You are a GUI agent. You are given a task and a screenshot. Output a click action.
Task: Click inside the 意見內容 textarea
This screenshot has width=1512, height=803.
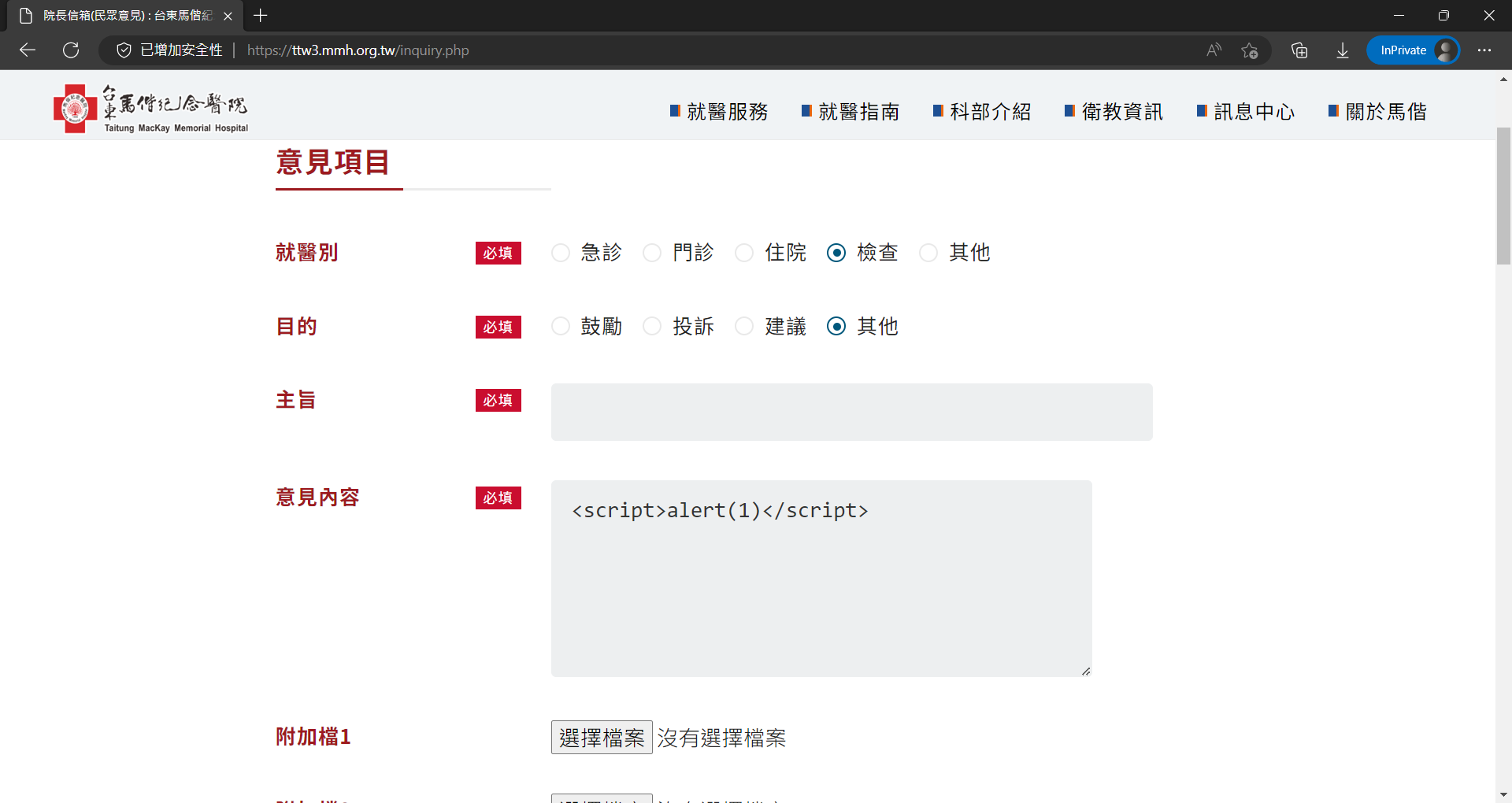click(821, 579)
